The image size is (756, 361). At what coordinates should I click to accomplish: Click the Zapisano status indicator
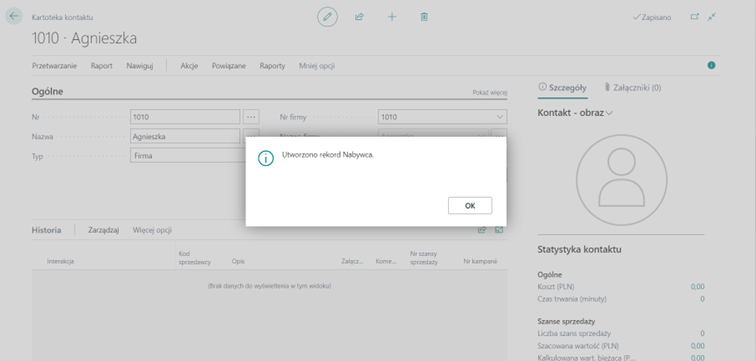pos(651,17)
